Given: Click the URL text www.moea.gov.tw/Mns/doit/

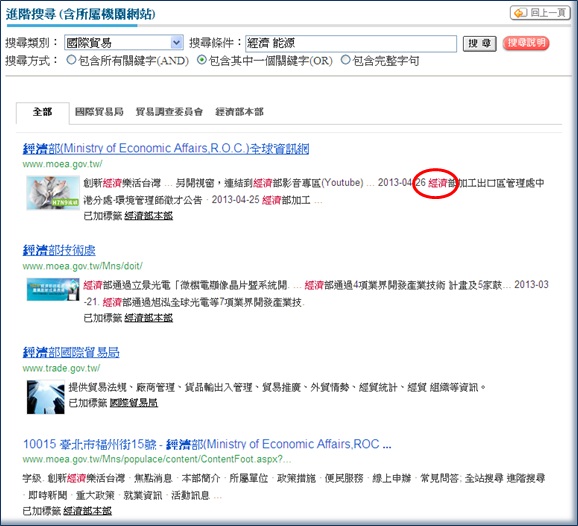Looking at the screenshot, I should [83, 266].
